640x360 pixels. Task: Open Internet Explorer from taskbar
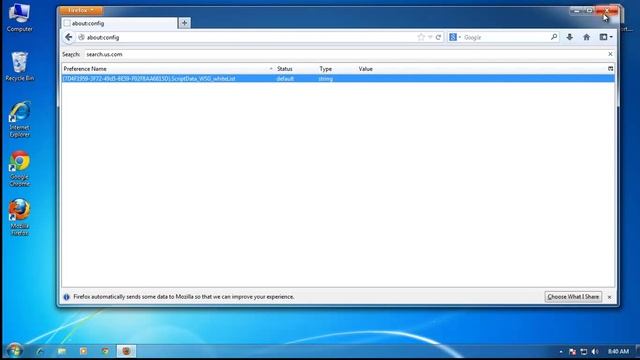click(40, 351)
